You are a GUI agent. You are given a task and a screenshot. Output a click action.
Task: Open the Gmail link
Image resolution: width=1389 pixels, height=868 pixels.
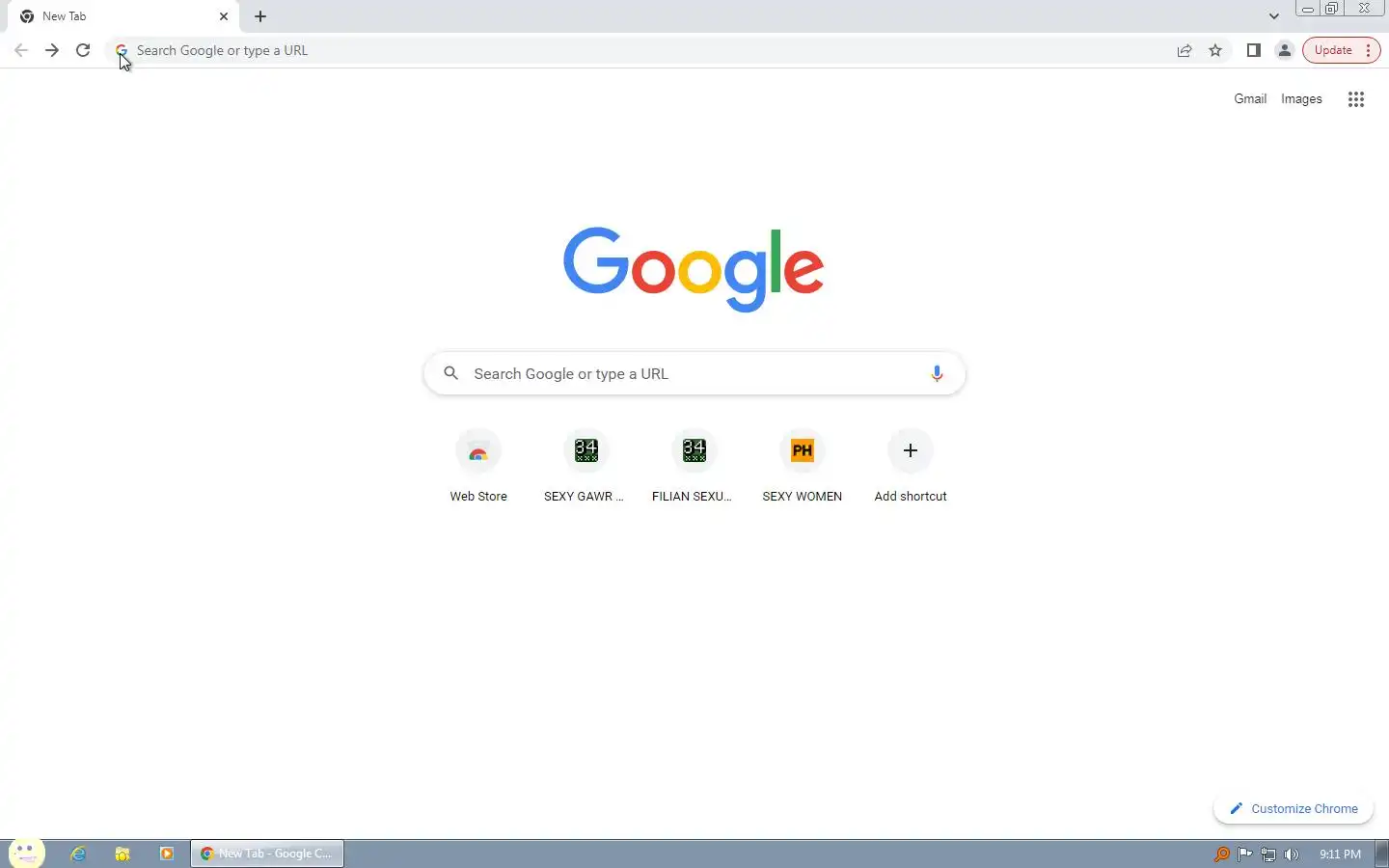(1250, 98)
